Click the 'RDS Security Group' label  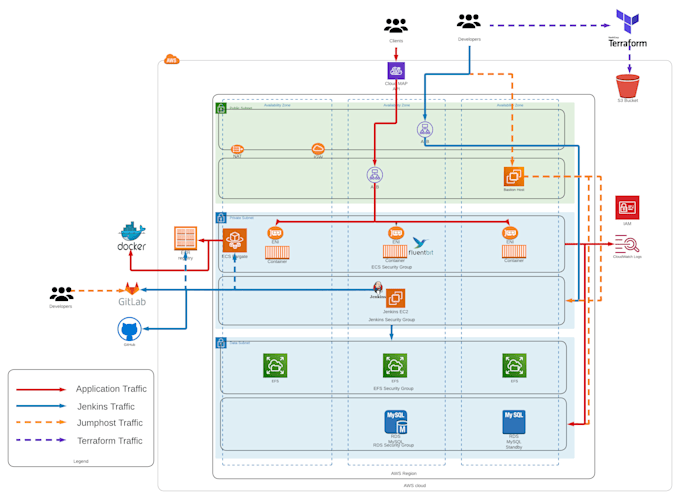pyautogui.click(x=393, y=445)
